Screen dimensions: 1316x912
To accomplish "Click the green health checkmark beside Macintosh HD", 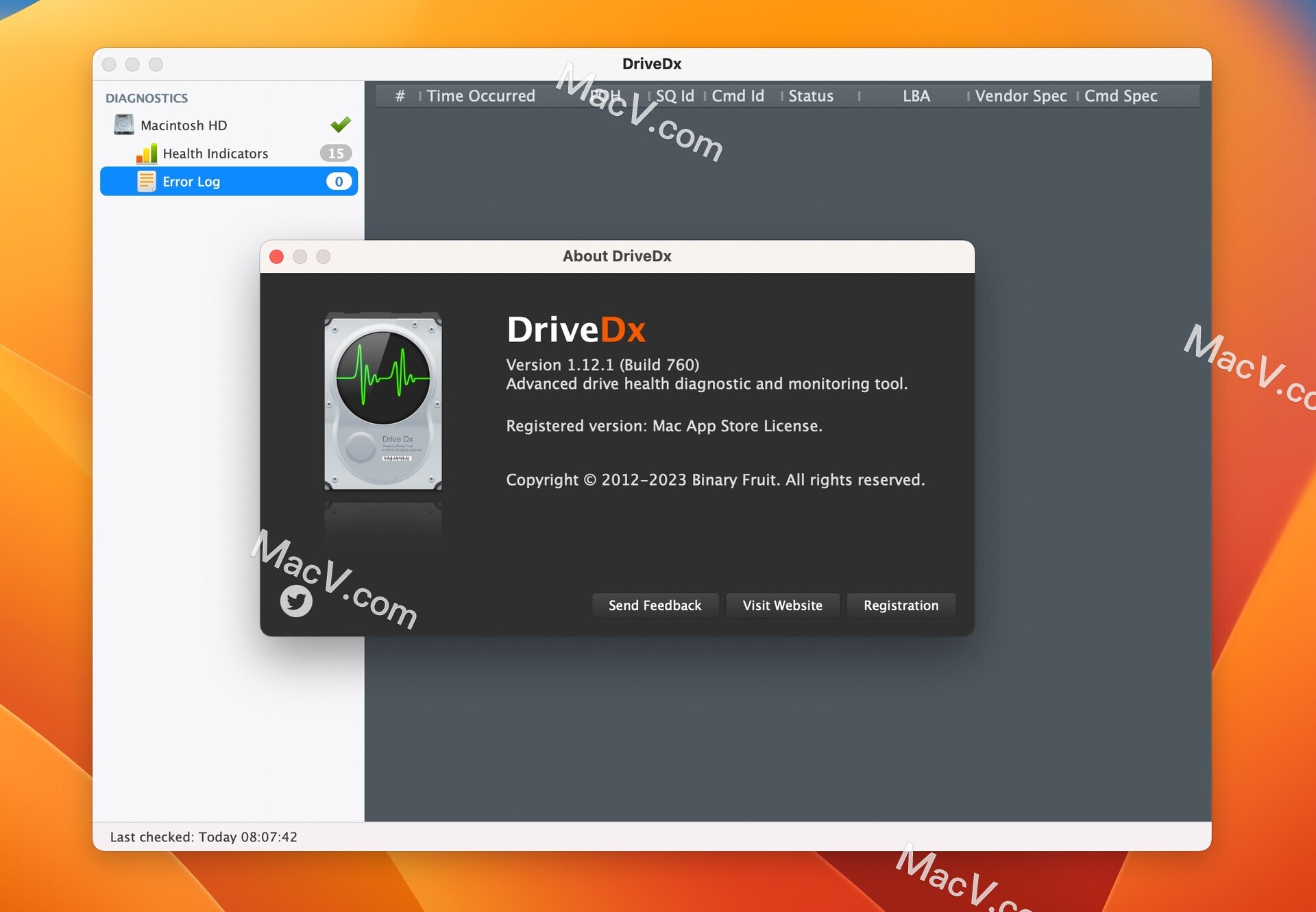I will 341,124.
